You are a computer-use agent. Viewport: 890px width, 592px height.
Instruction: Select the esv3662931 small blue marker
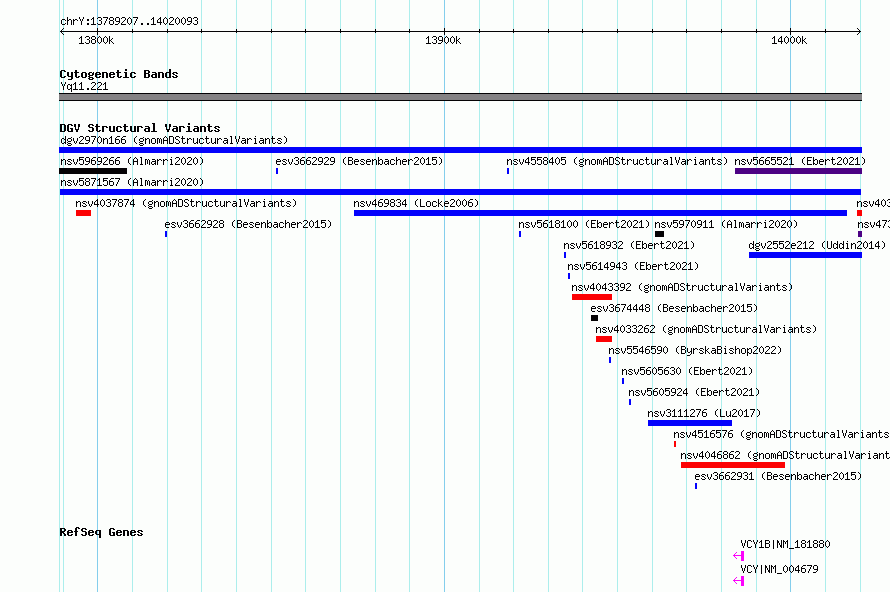point(696,486)
